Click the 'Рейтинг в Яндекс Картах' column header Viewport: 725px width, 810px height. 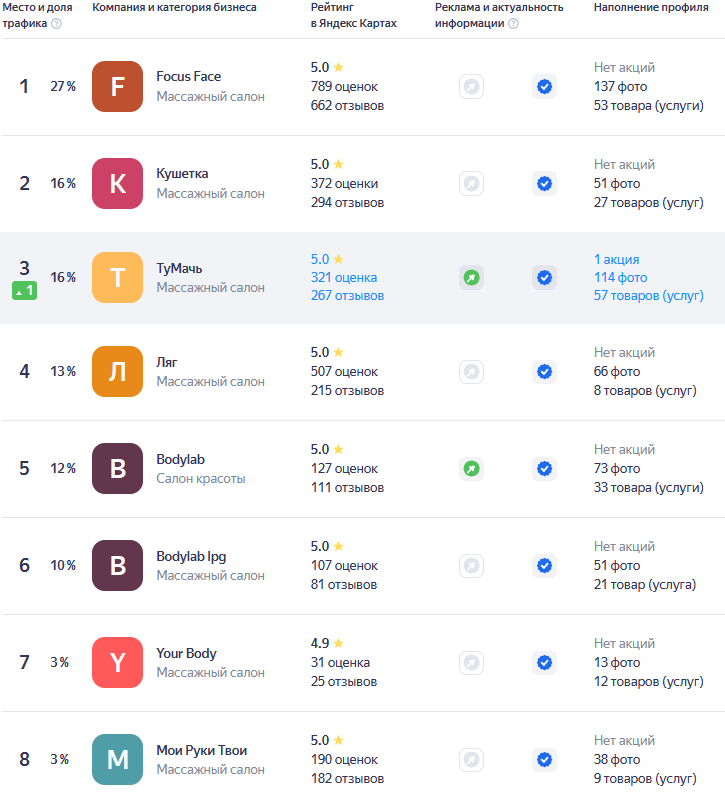tap(353, 15)
